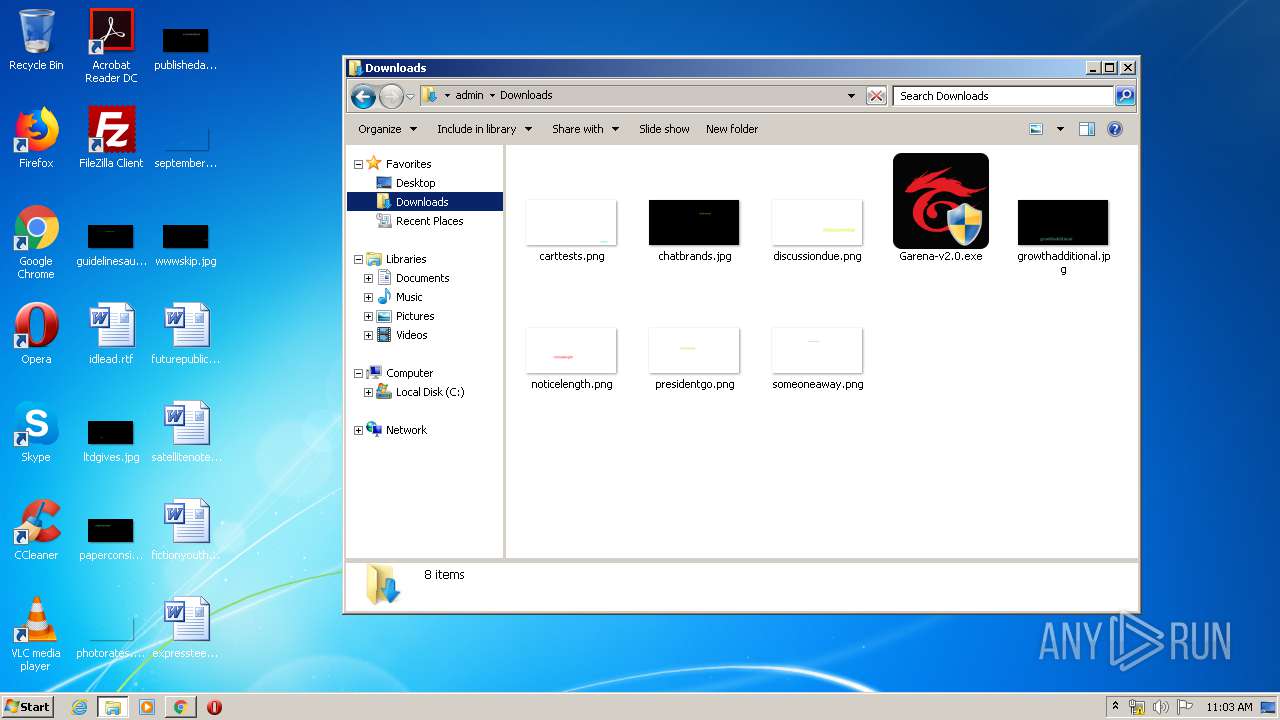Screen dimensions: 1280x720
Task: Open the Share with menu
Action: click(585, 129)
